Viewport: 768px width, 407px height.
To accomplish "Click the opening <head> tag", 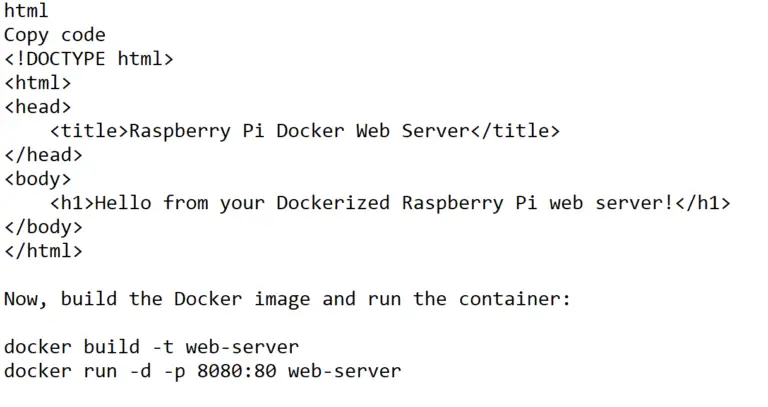I will 38,107.
